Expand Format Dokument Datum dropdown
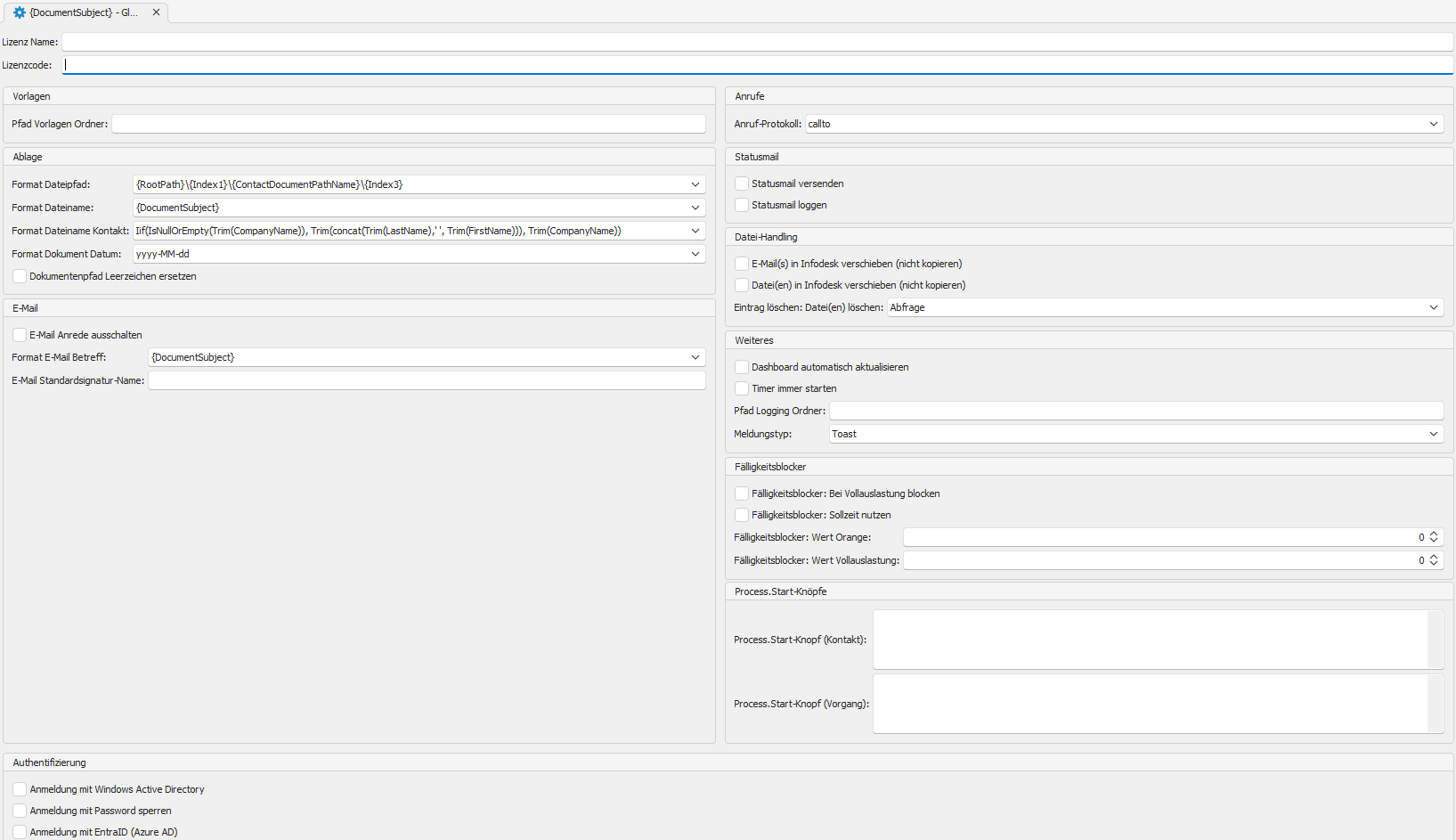The height and width of the screenshot is (840, 1456). click(x=695, y=254)
